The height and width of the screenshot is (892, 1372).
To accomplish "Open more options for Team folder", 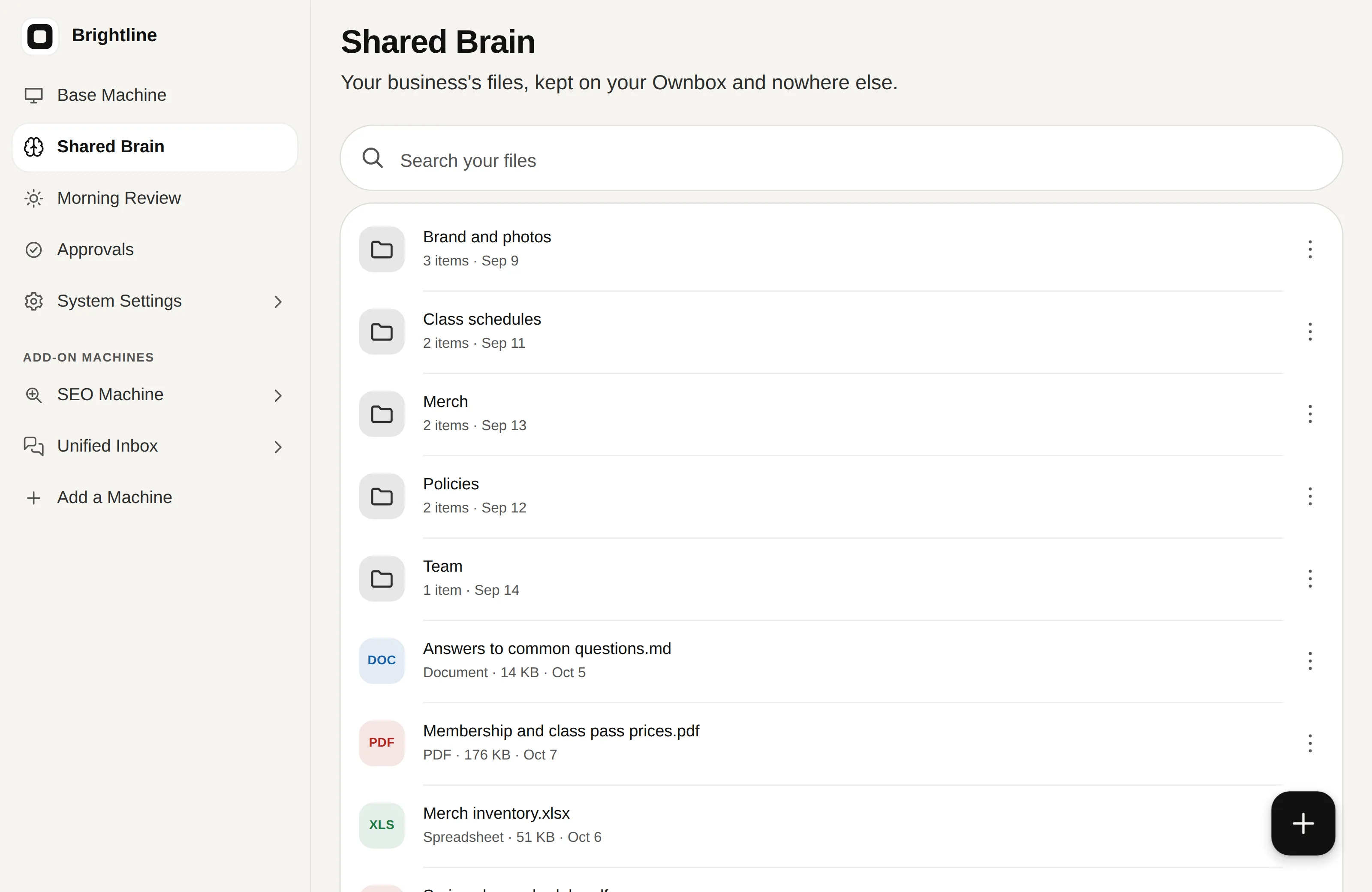I will point(1310,579).
